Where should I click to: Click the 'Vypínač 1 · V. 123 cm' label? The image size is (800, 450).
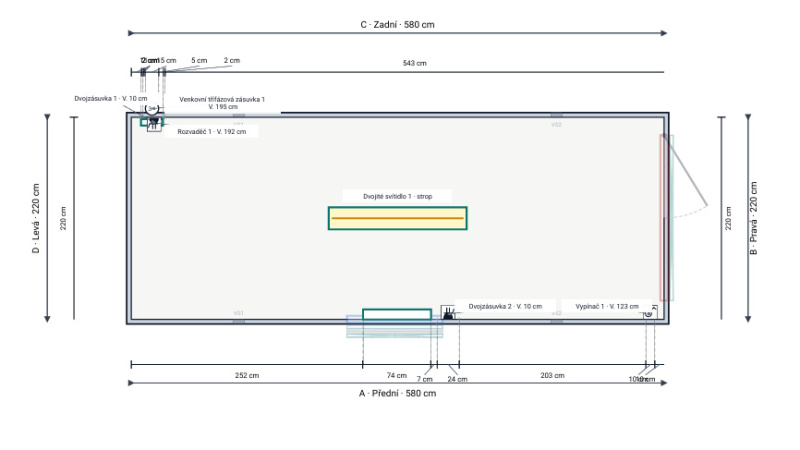607,307
